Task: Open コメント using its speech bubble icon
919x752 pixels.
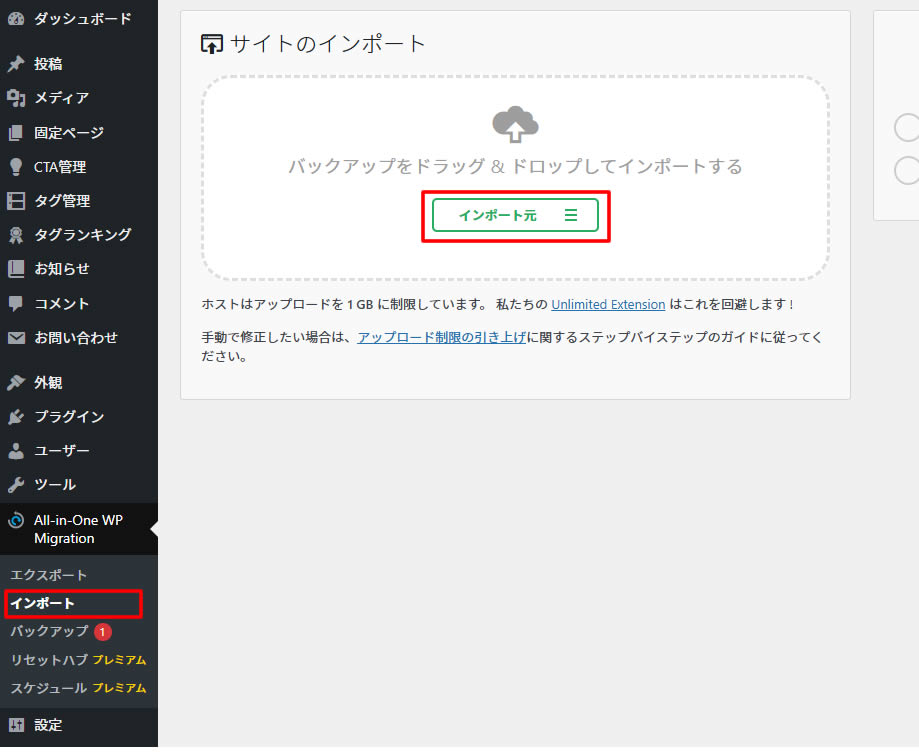Action: tap(16, 303)
